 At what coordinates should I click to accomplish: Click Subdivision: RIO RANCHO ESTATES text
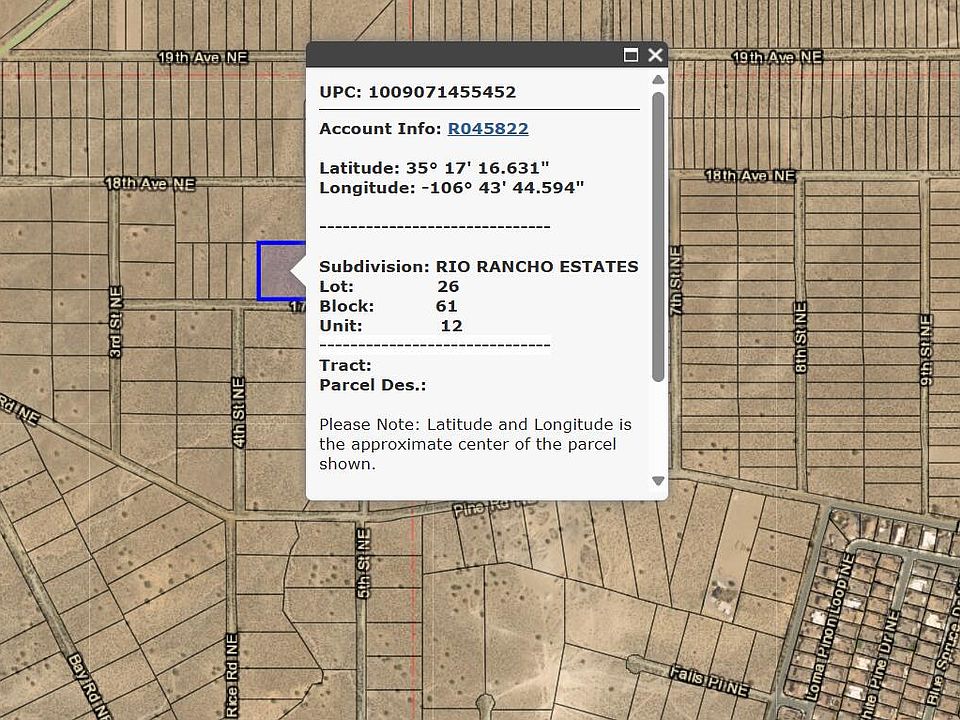(x=479, y=267)
